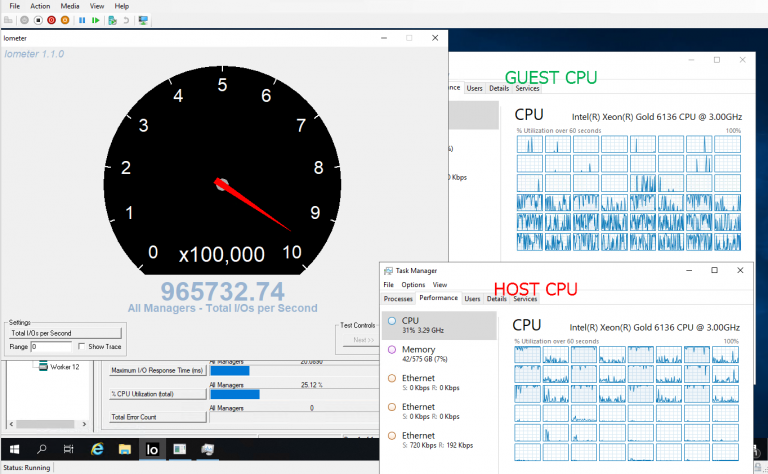Open the File menu of the VM window
The width and height of the screenshot is (768, 474).
[15, 6]
